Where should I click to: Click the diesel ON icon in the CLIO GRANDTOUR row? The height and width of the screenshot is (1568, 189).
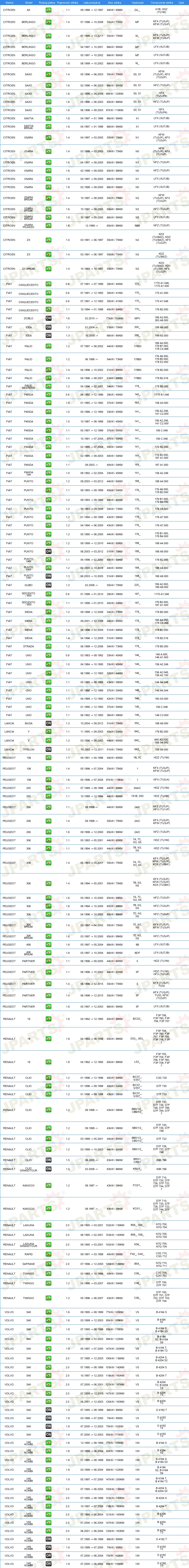click(48, 1169)
